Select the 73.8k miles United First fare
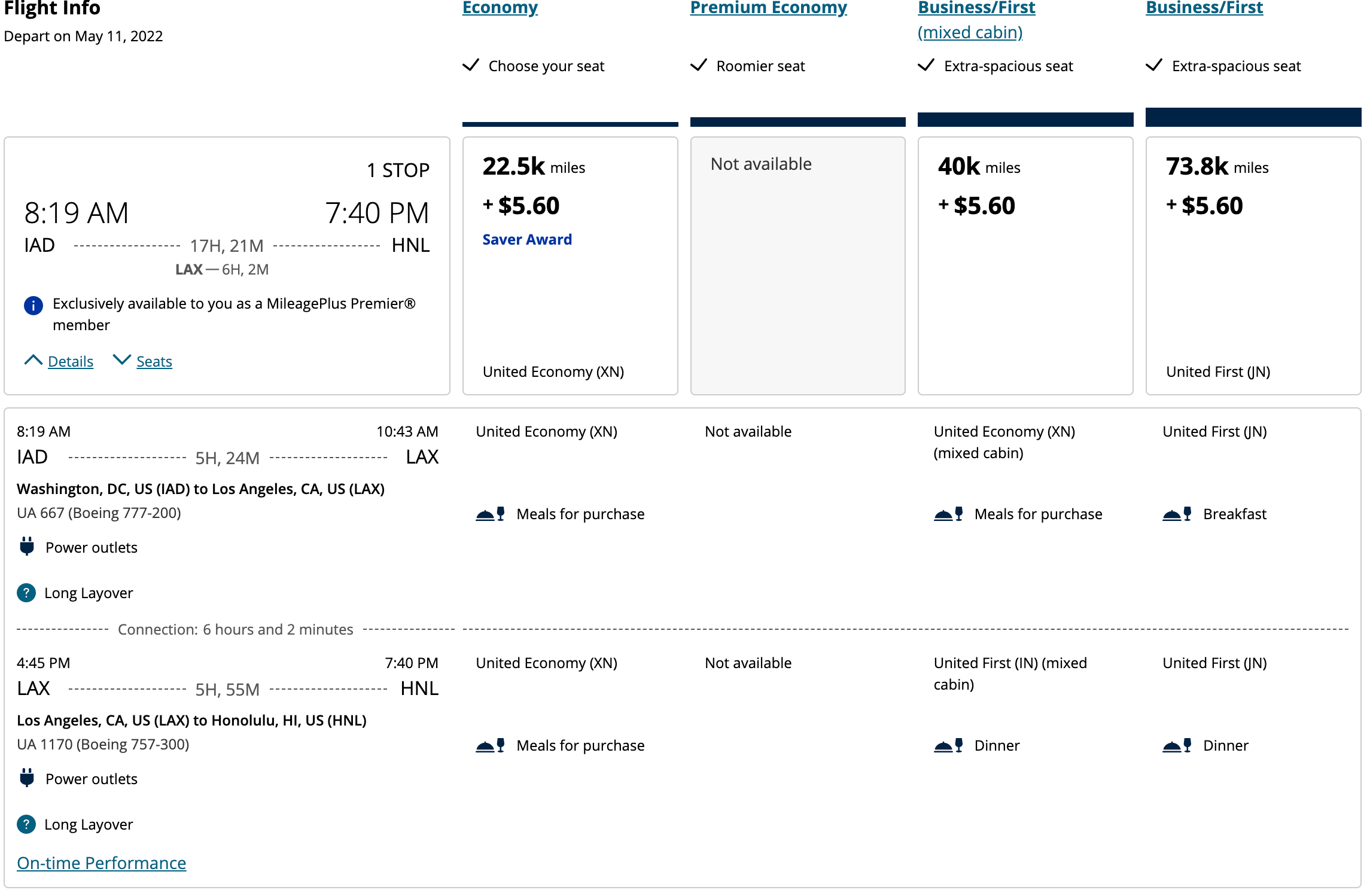Image resolution: width=1370 pixels, height=896 pixels. pos(1253,266)
